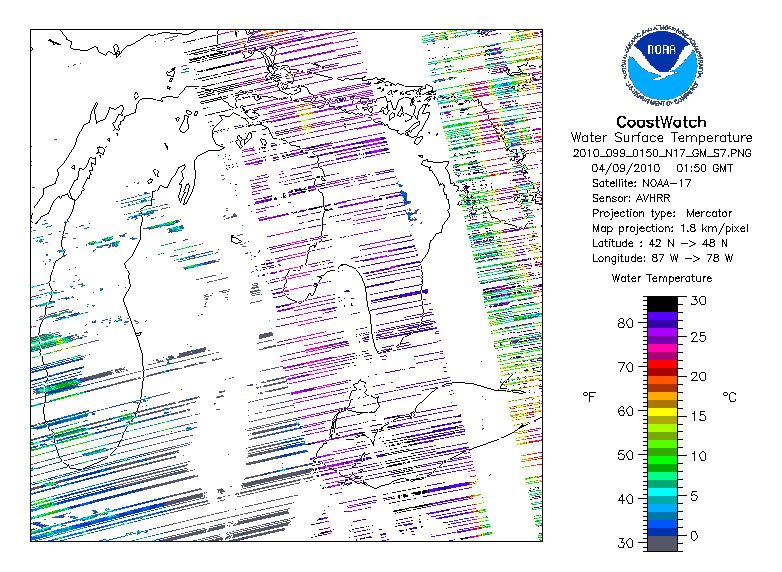Click Latitude : 42 N -> 48 N
This screenshot has width=782, height=572.
point(659,243)
